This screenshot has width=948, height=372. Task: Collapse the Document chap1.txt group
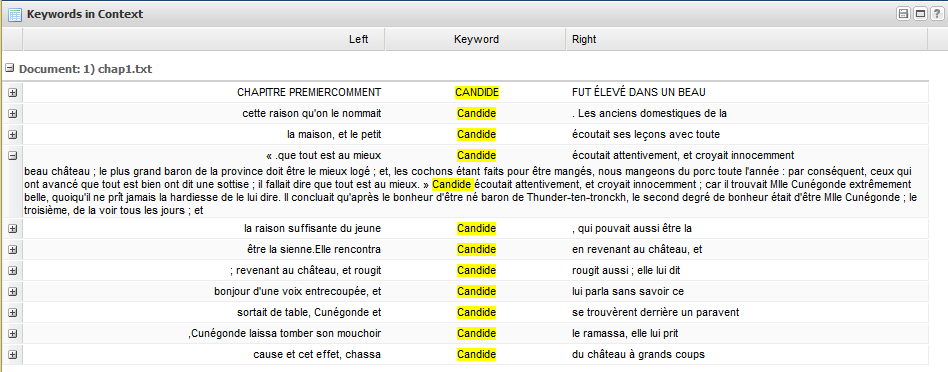point(9,69)
